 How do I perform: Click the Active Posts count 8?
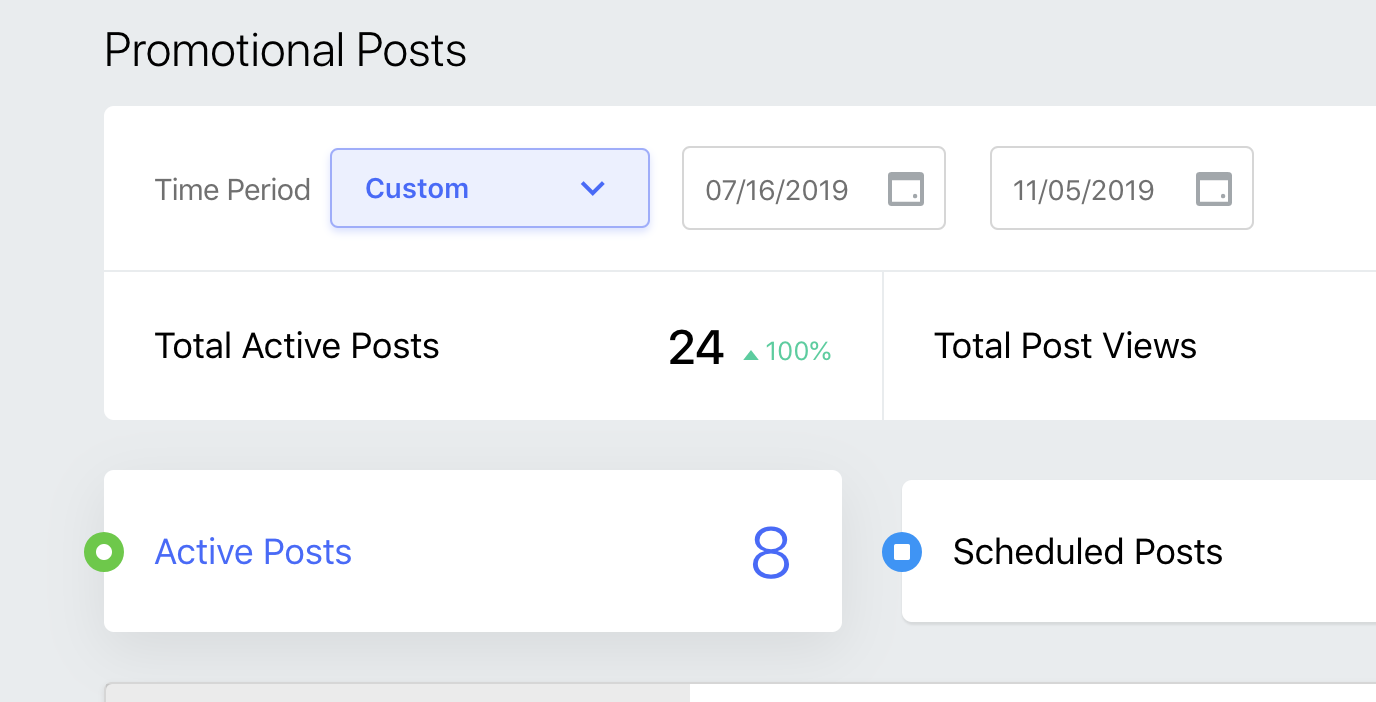771,552
